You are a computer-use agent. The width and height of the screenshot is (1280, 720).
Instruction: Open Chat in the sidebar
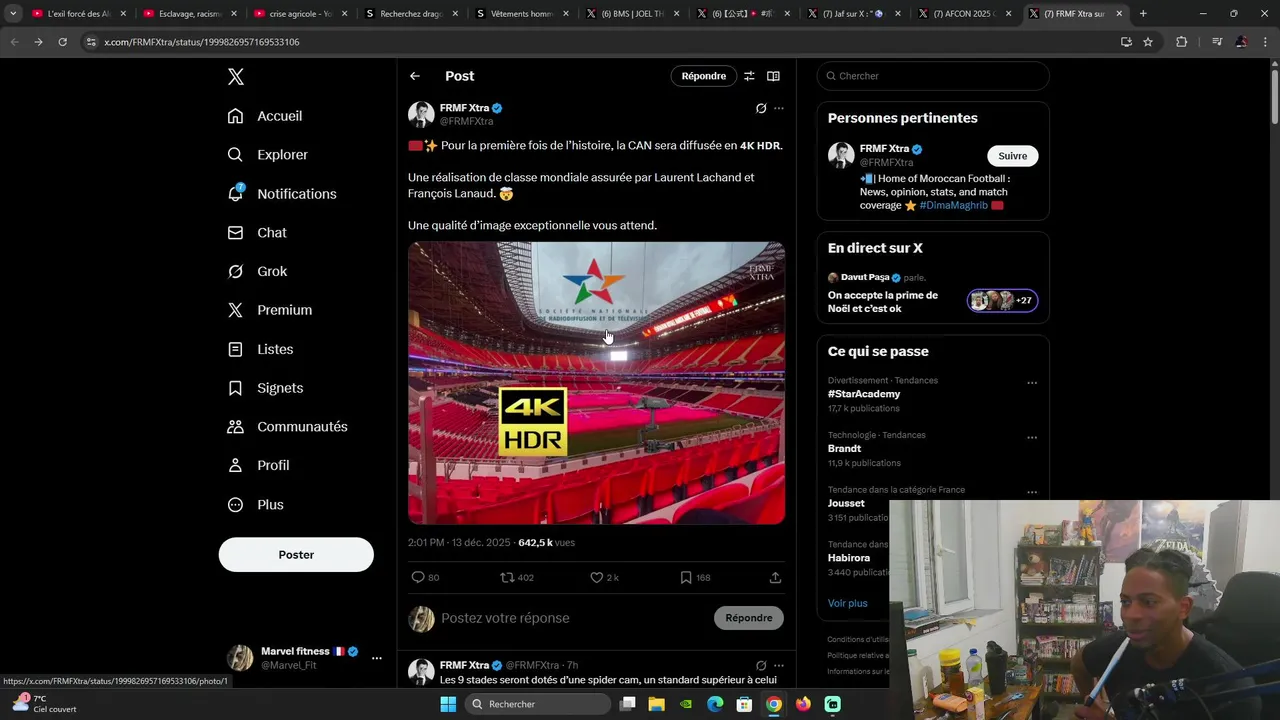point(257,233)
